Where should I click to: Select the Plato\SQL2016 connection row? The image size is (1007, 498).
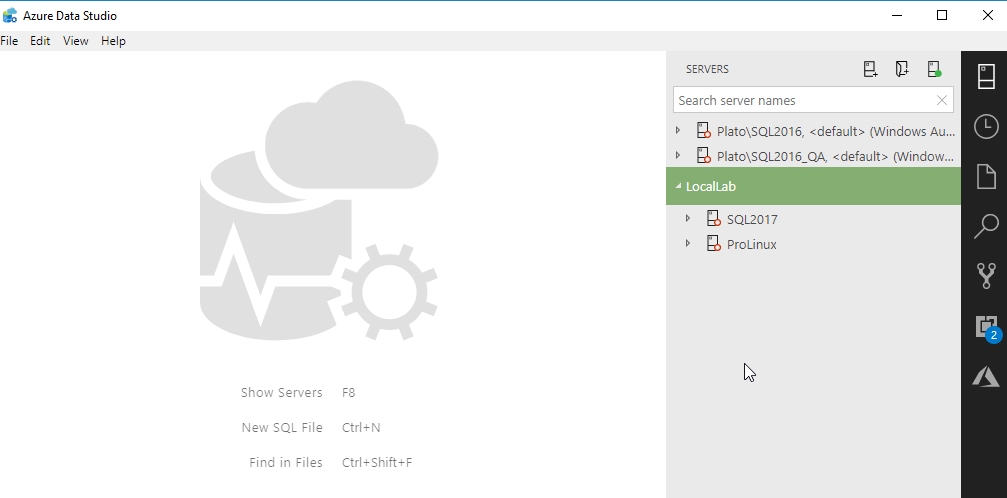tap(814, 131)
